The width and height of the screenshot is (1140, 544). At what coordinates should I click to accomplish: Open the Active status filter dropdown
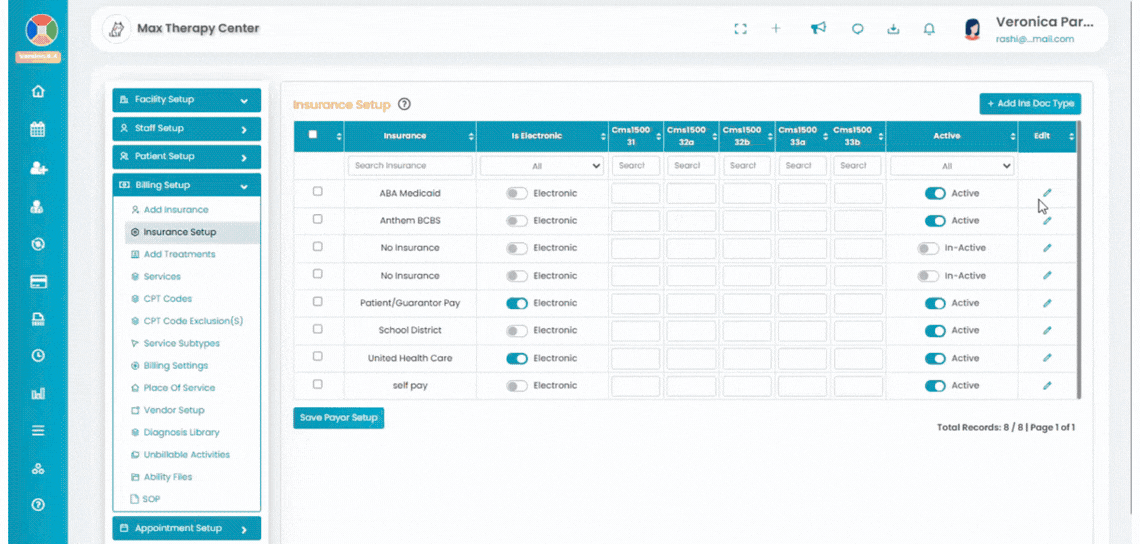[951, 166]
